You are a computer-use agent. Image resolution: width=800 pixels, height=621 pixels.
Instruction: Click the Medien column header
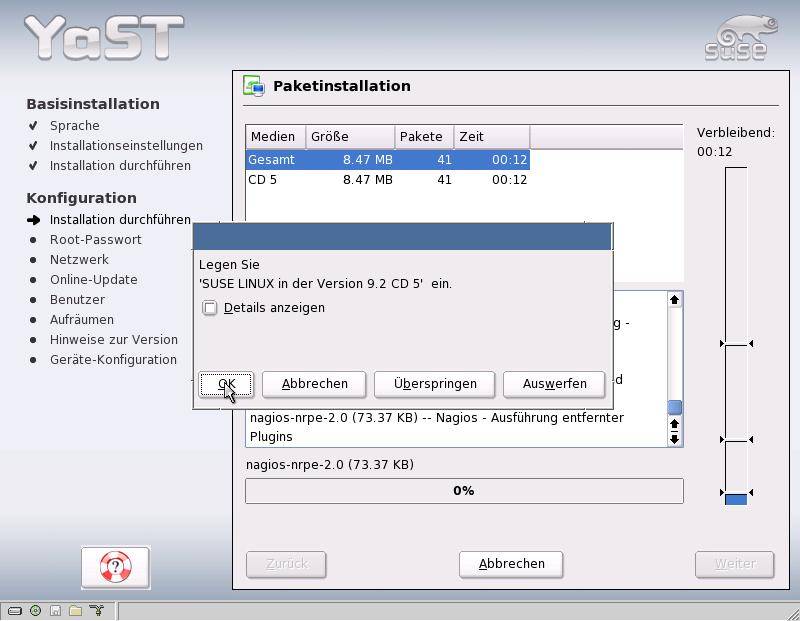tap(276, 137)
